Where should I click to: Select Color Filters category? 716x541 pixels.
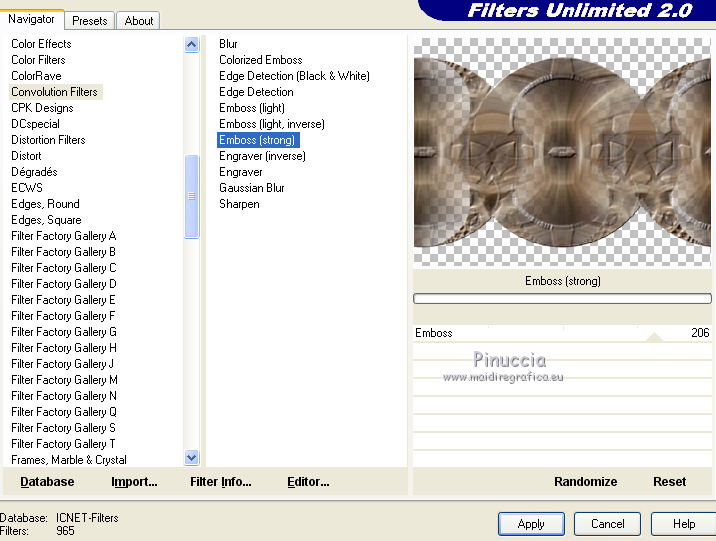38,60
